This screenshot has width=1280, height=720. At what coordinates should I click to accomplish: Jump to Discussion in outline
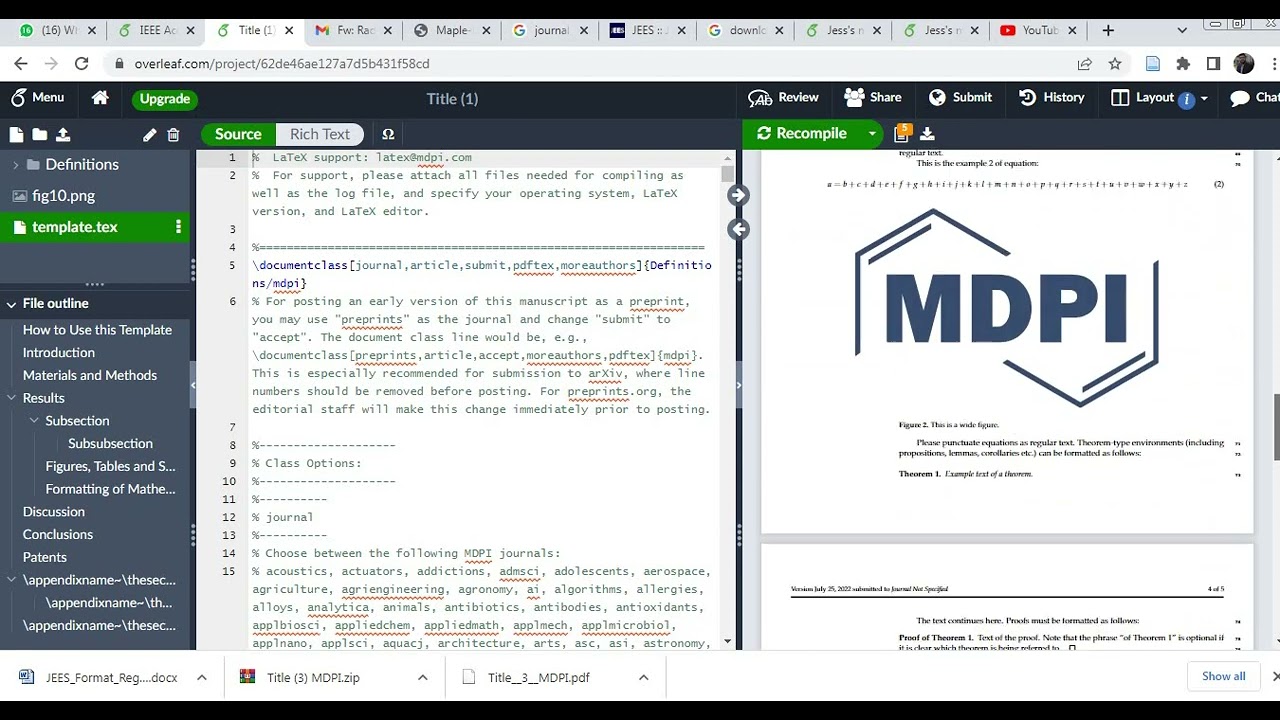pyautogui.click(x=54, y=512)
